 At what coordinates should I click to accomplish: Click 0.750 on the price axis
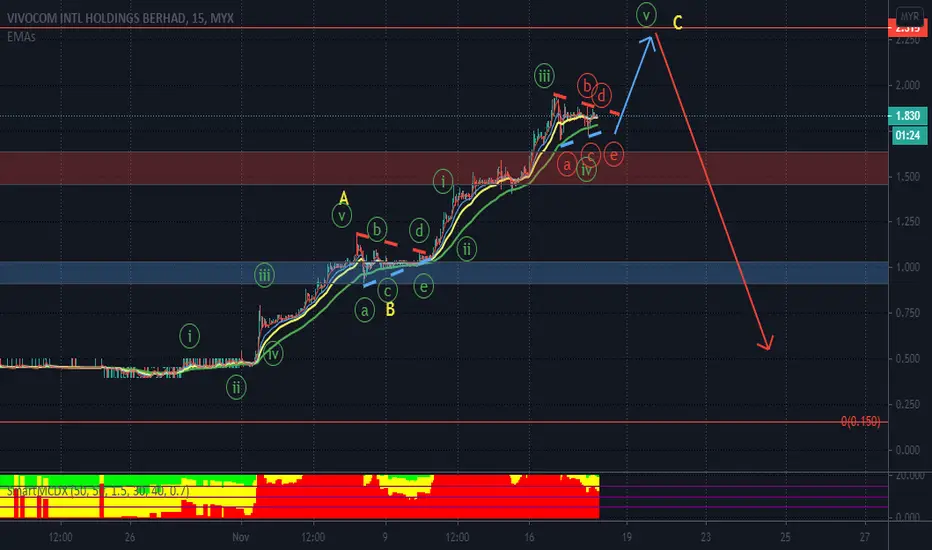(908, 313)
